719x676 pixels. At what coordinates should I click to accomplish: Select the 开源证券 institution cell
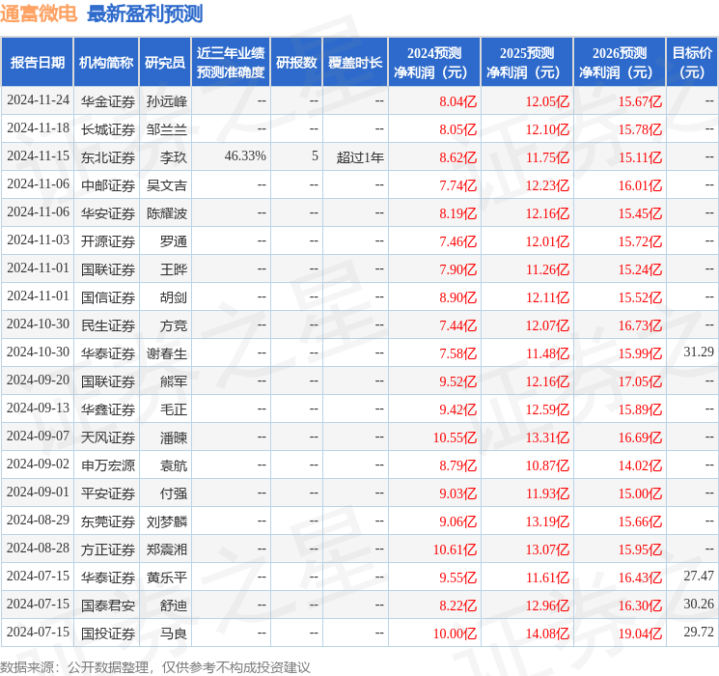click(x=108, y=241)
